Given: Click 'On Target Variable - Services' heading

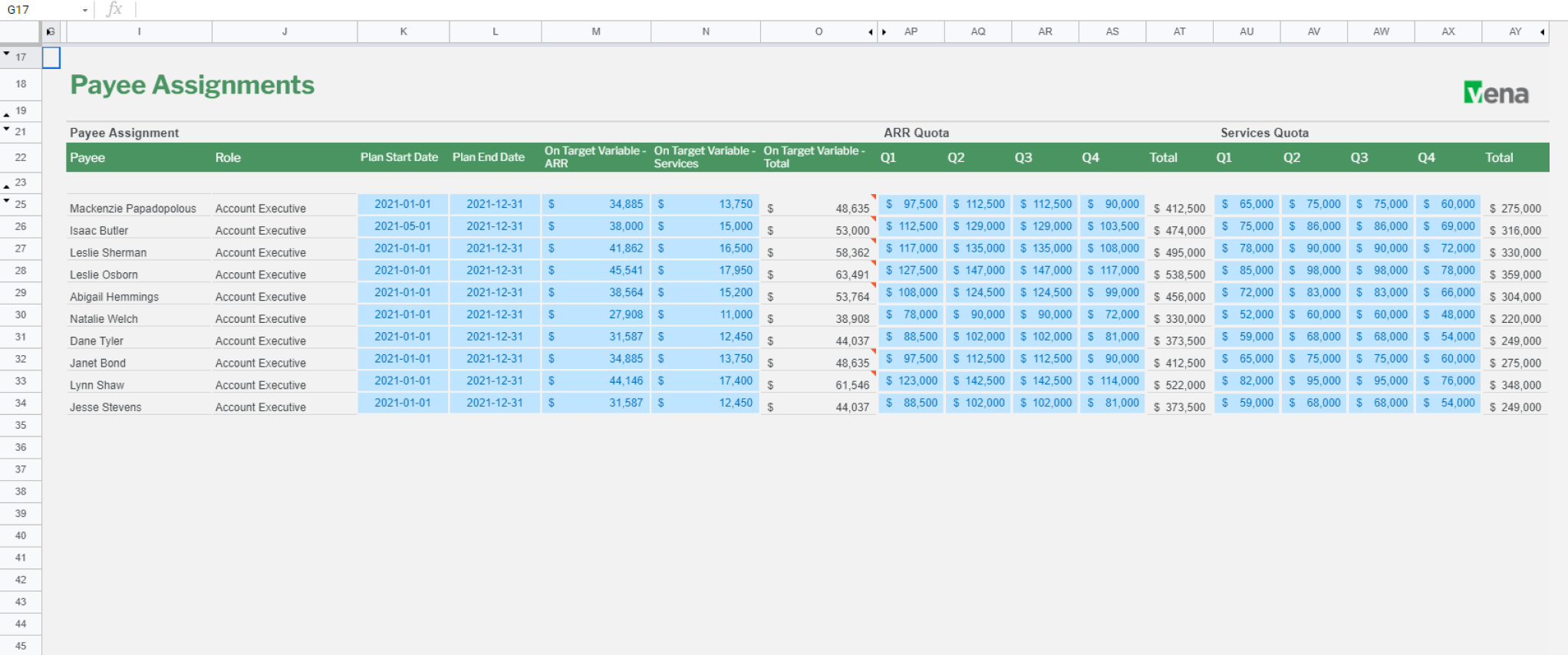Looking at the screenshot, I should coord(704,157).
